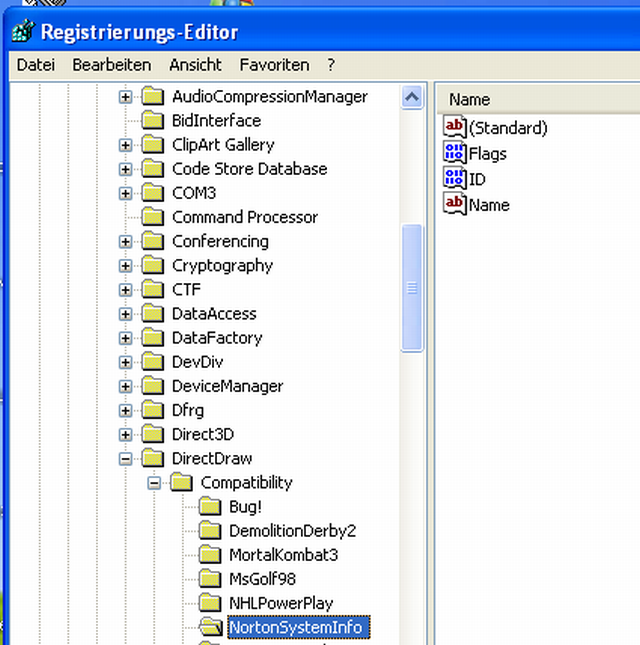Click the BidInterface folder icon
Image resolution: width=640 pixels, height=645 pixels.
click(x=153, y=121)
